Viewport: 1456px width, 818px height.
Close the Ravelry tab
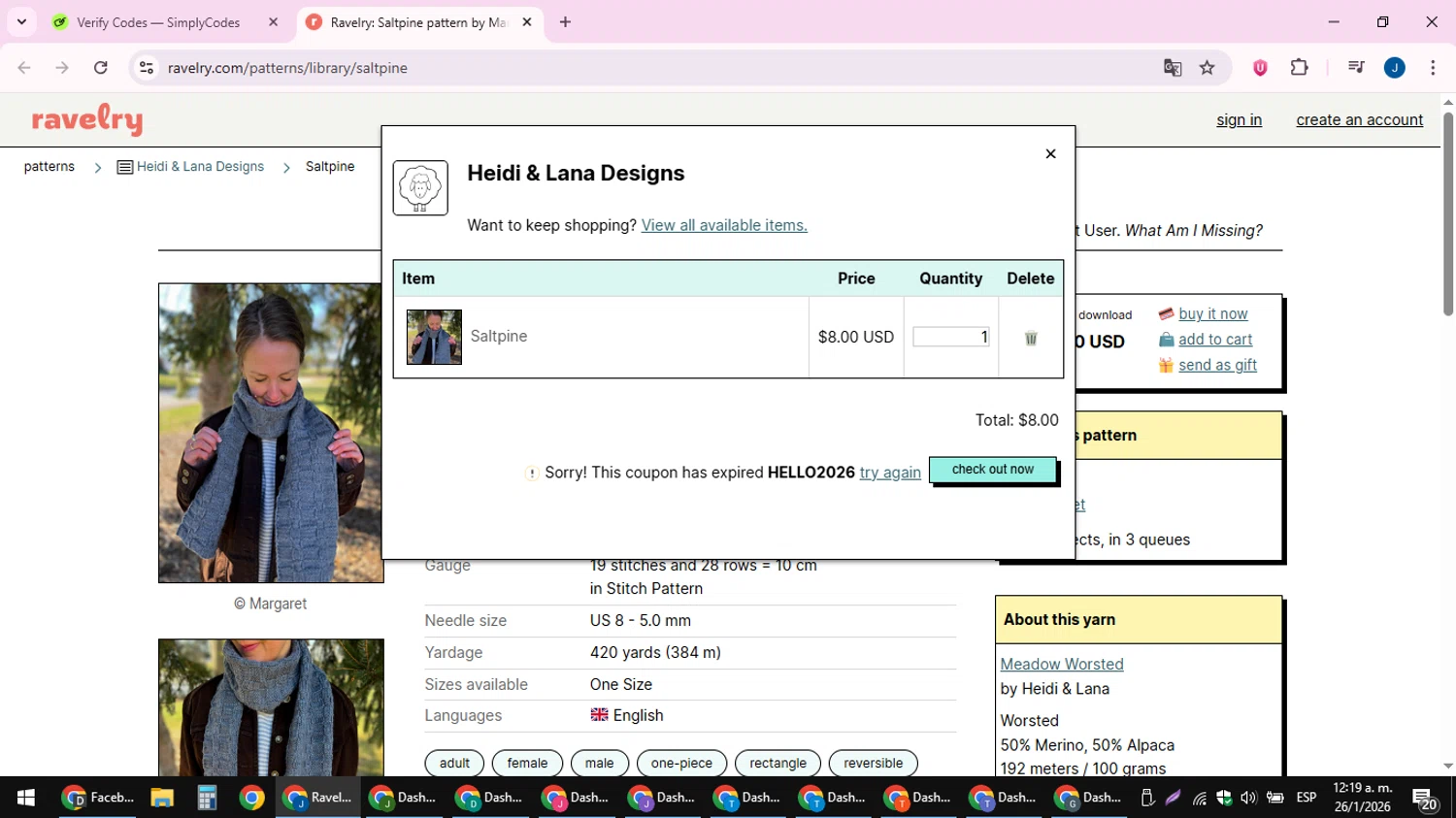click(x=527, y=22)
